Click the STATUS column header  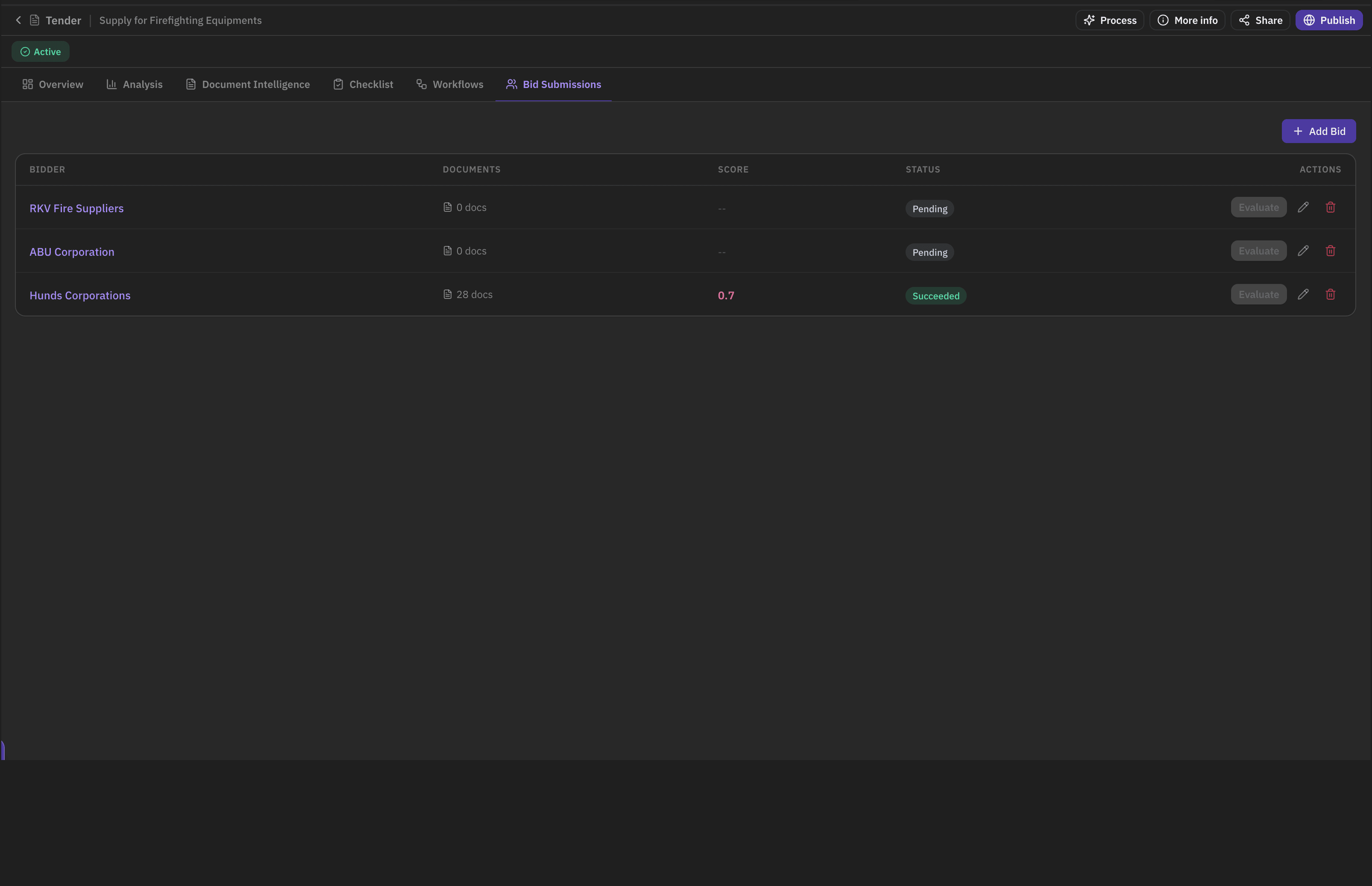[923, 170]
